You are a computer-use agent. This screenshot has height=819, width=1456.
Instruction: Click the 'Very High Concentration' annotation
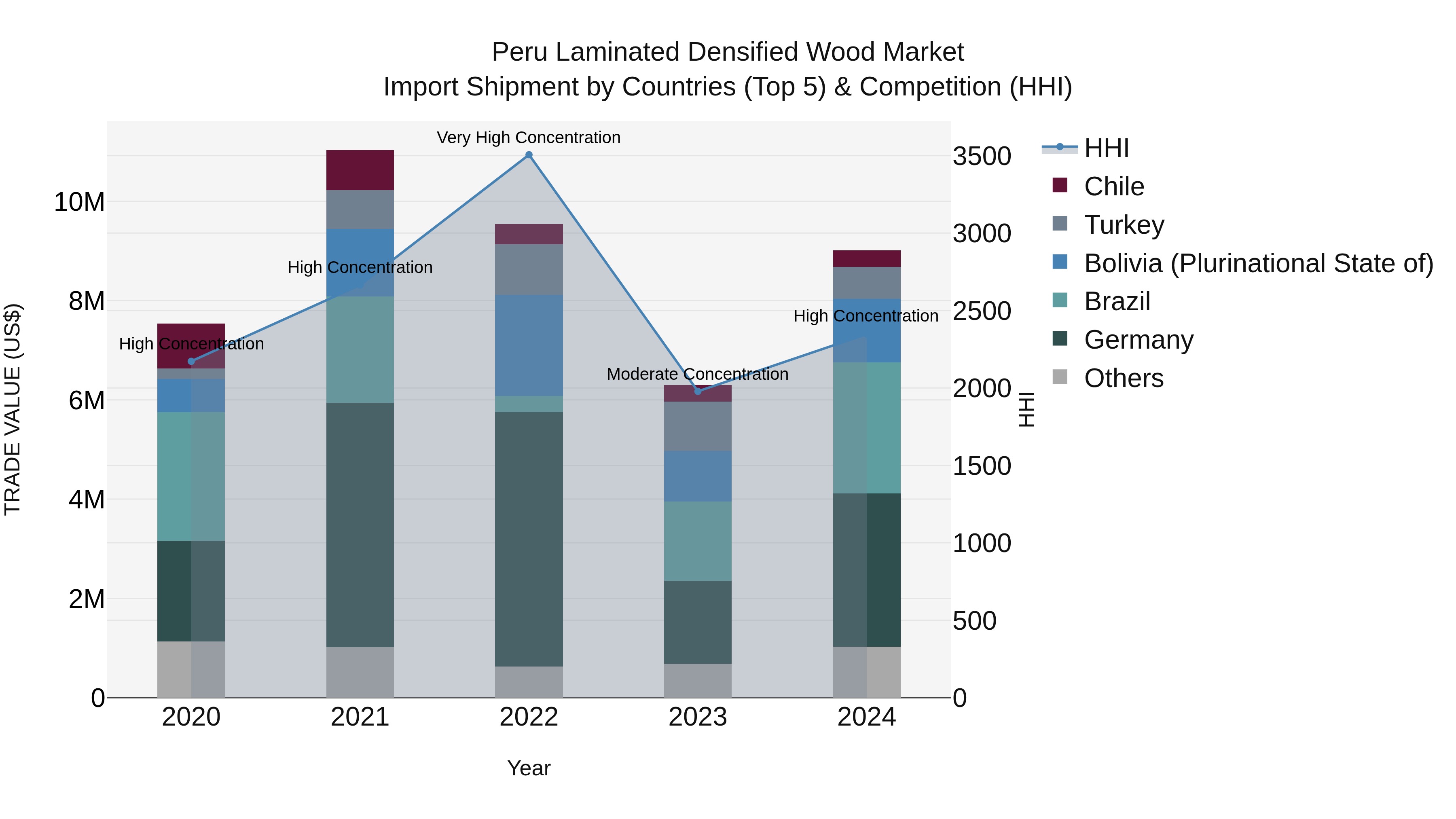point(529,138)
